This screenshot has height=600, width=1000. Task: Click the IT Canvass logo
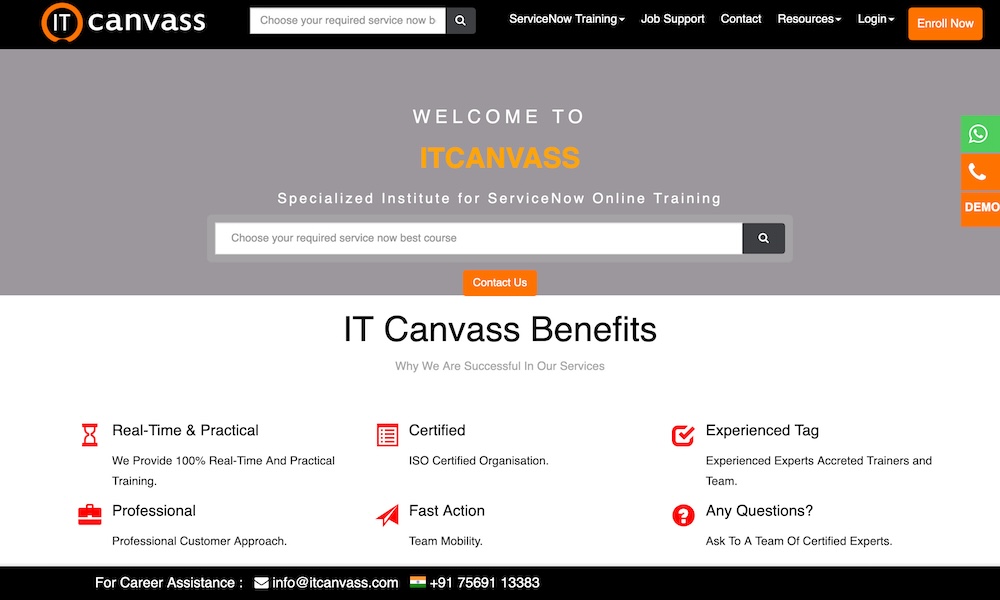pos(124,21)
